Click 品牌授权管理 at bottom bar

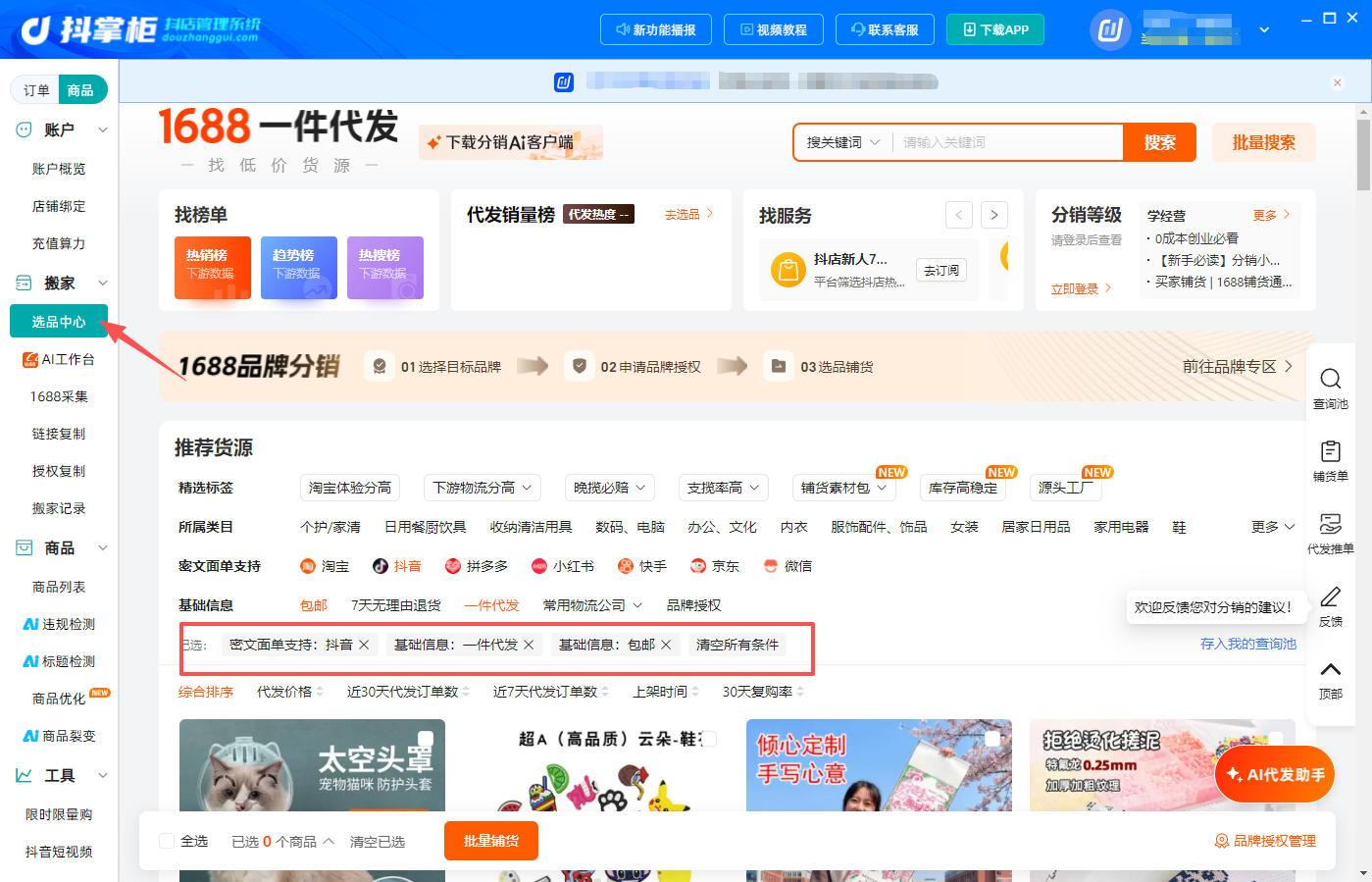tap(1265, 841)
